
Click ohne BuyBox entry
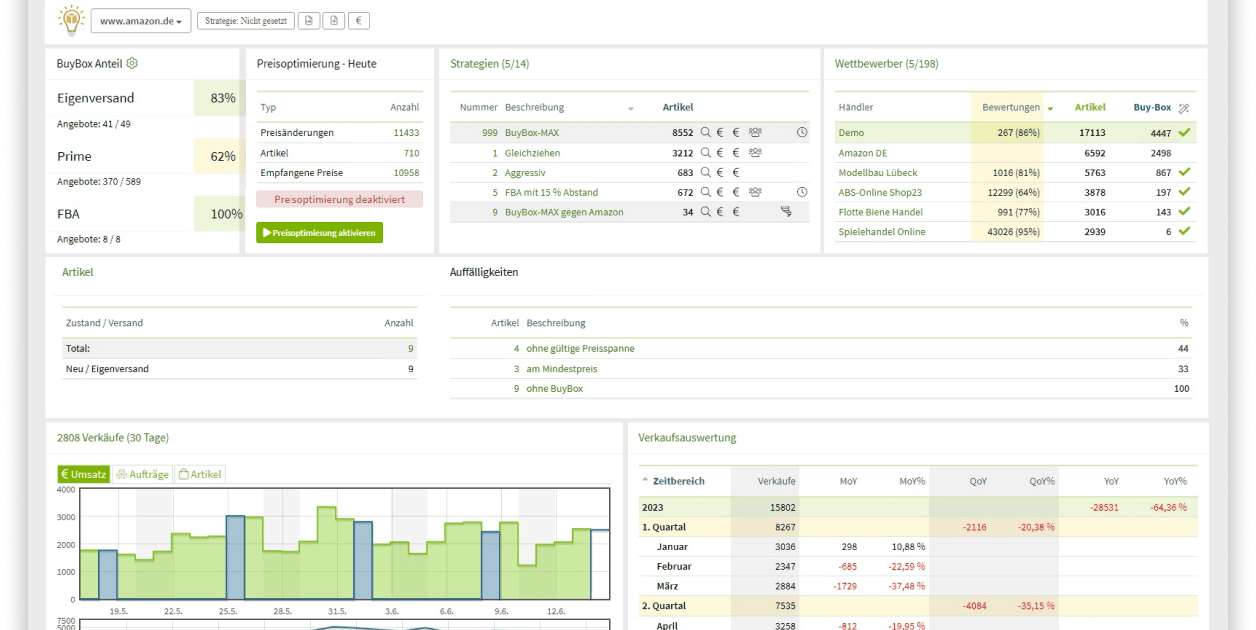[555, 388]
